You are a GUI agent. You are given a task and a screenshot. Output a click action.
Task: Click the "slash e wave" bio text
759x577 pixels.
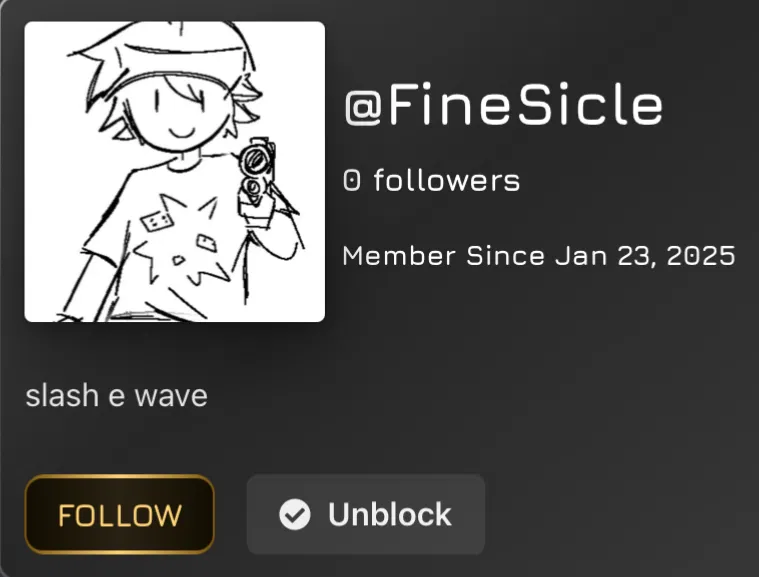pos(116,396)
